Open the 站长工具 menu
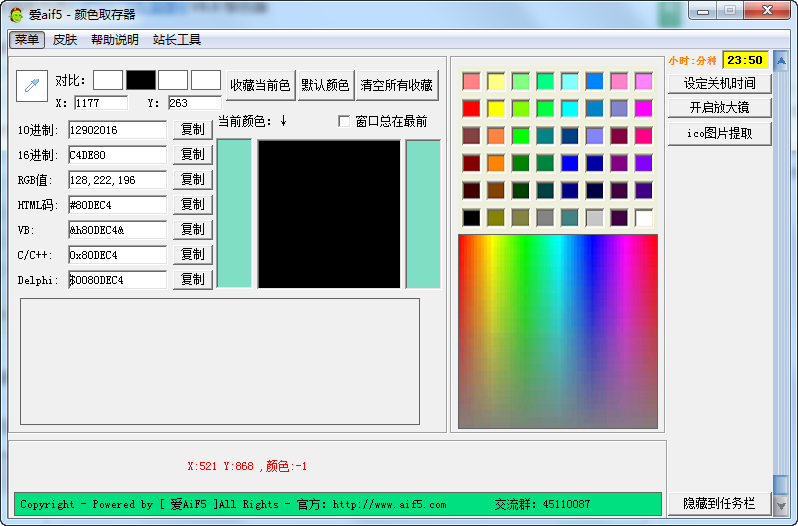Screen dimensions: 798x526 click(177, 40)
